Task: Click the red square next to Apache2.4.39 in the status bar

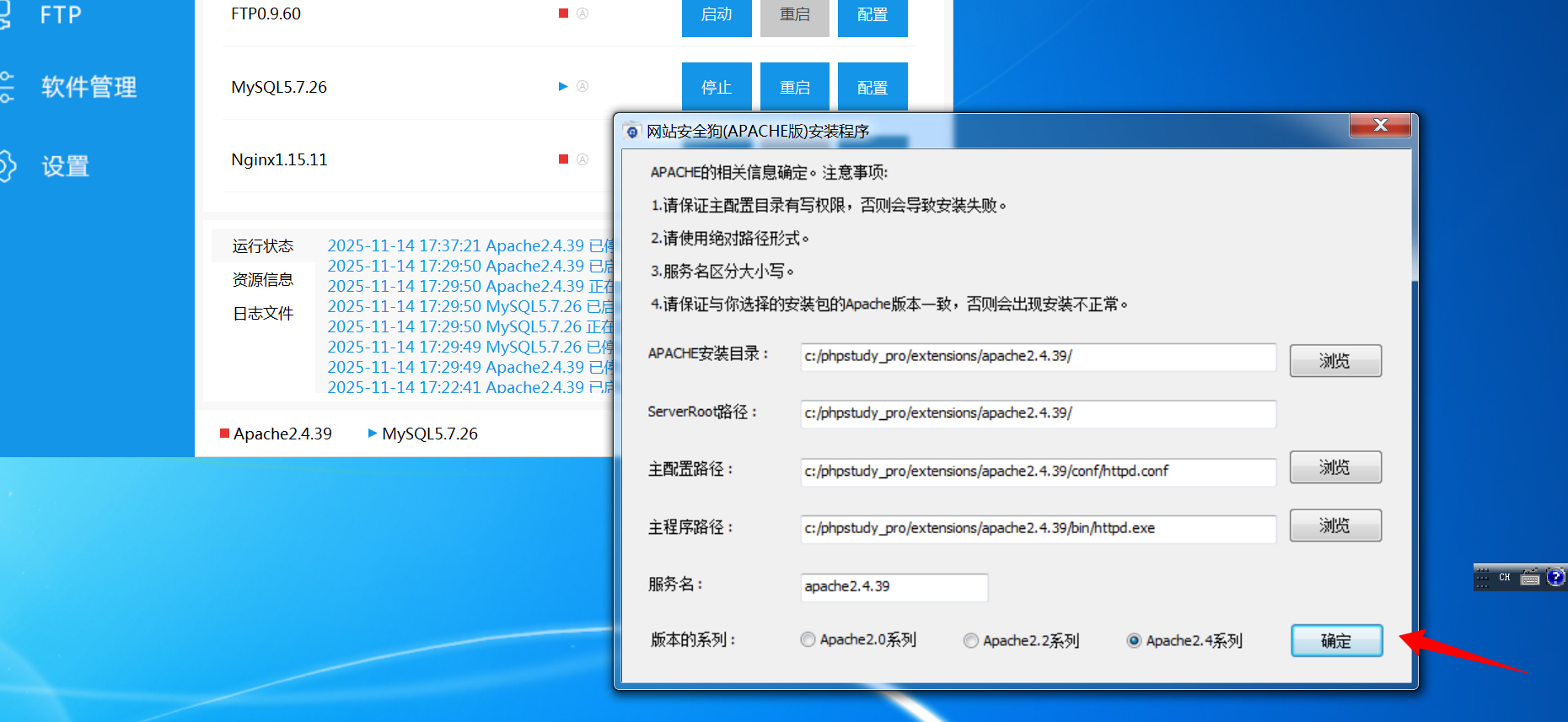Action: pos(224,434)
